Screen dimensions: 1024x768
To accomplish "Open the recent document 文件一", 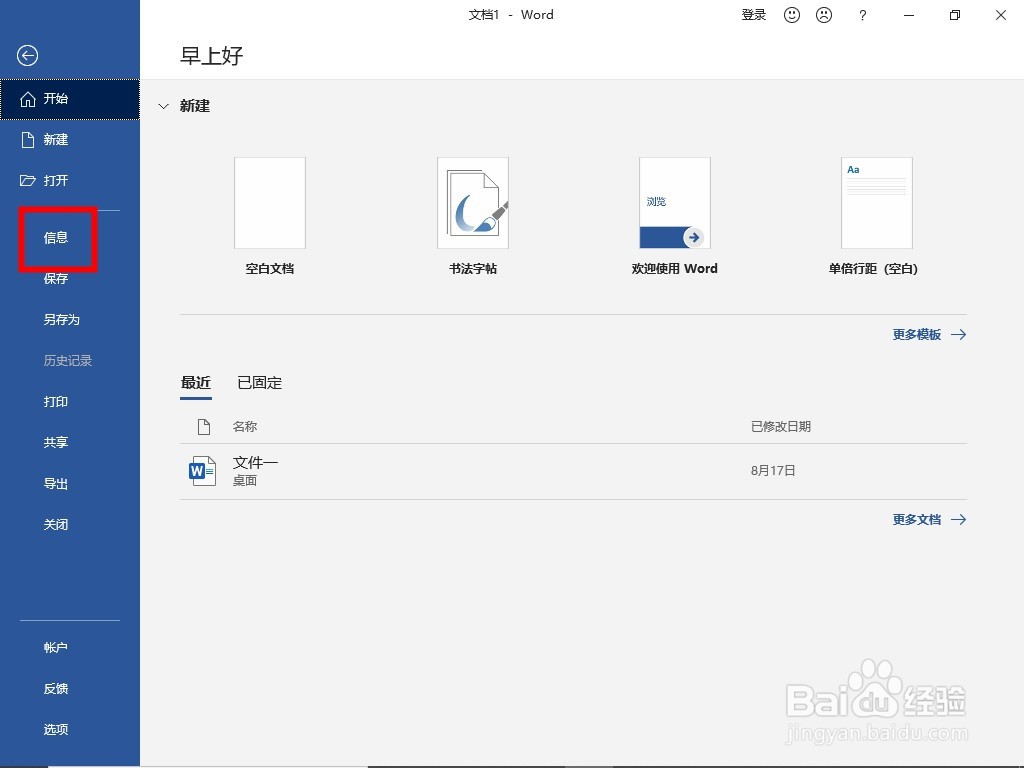I will point(255,462).
